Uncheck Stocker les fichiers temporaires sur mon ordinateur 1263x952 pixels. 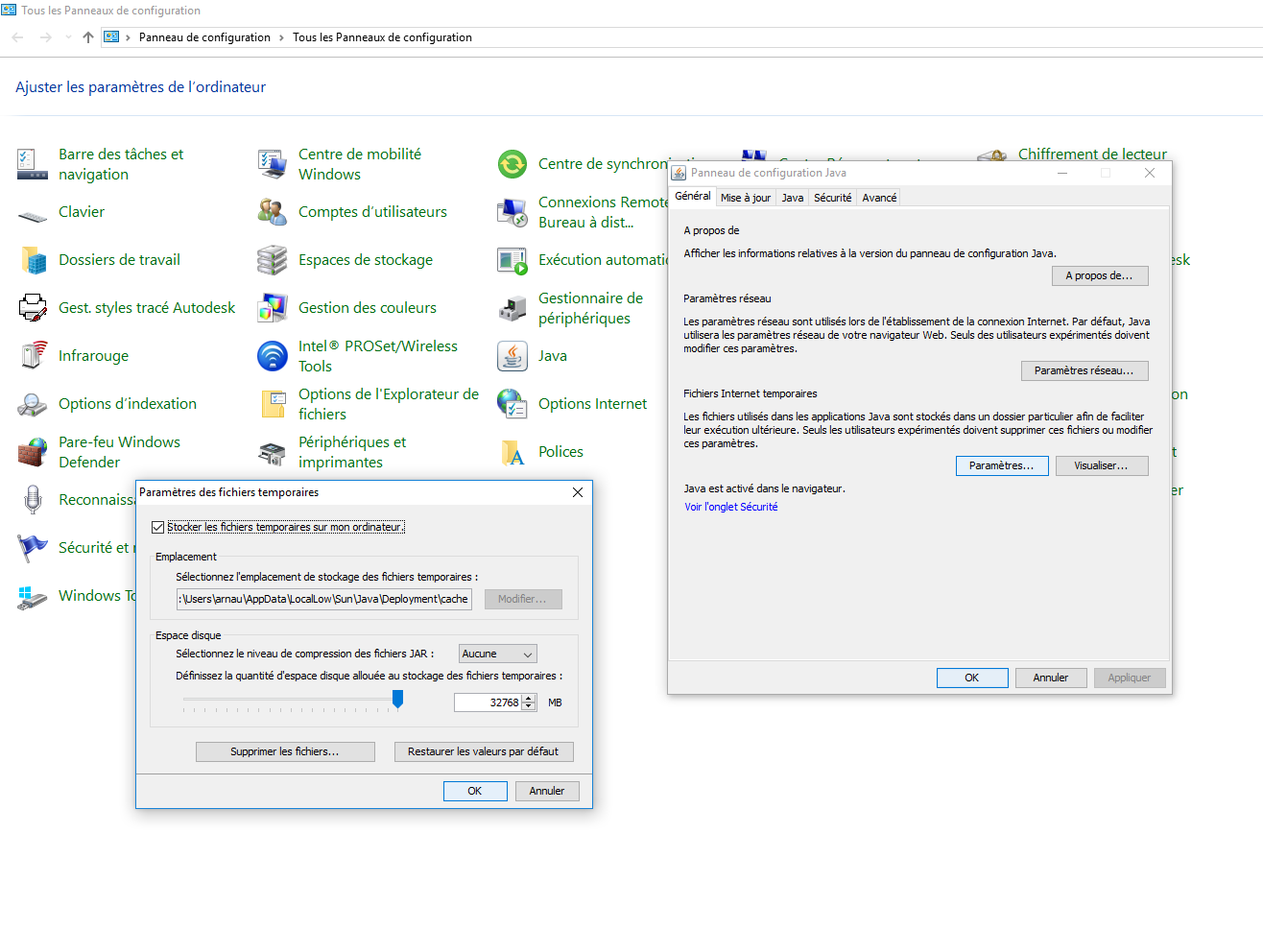tap(158, 527)
